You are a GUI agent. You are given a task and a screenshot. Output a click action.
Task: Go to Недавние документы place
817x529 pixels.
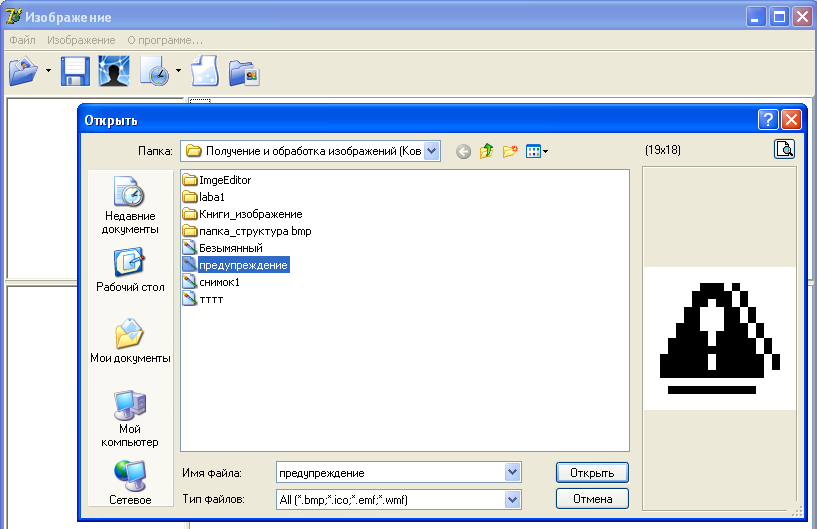pyautogui.click(x=130, y=205)
